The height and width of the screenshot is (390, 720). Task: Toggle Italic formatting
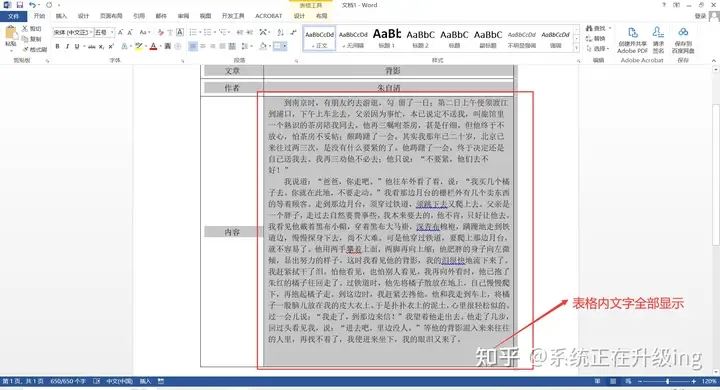point(67,46)
